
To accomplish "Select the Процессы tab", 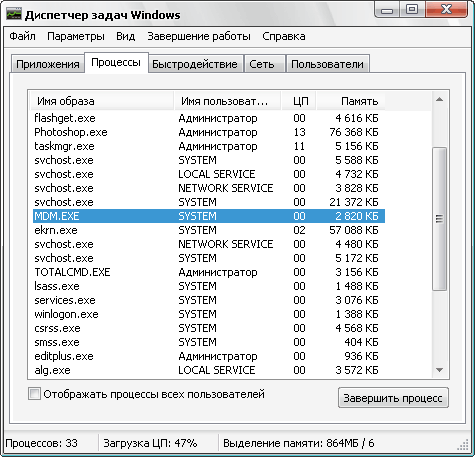I will click(x=116, y=62).
